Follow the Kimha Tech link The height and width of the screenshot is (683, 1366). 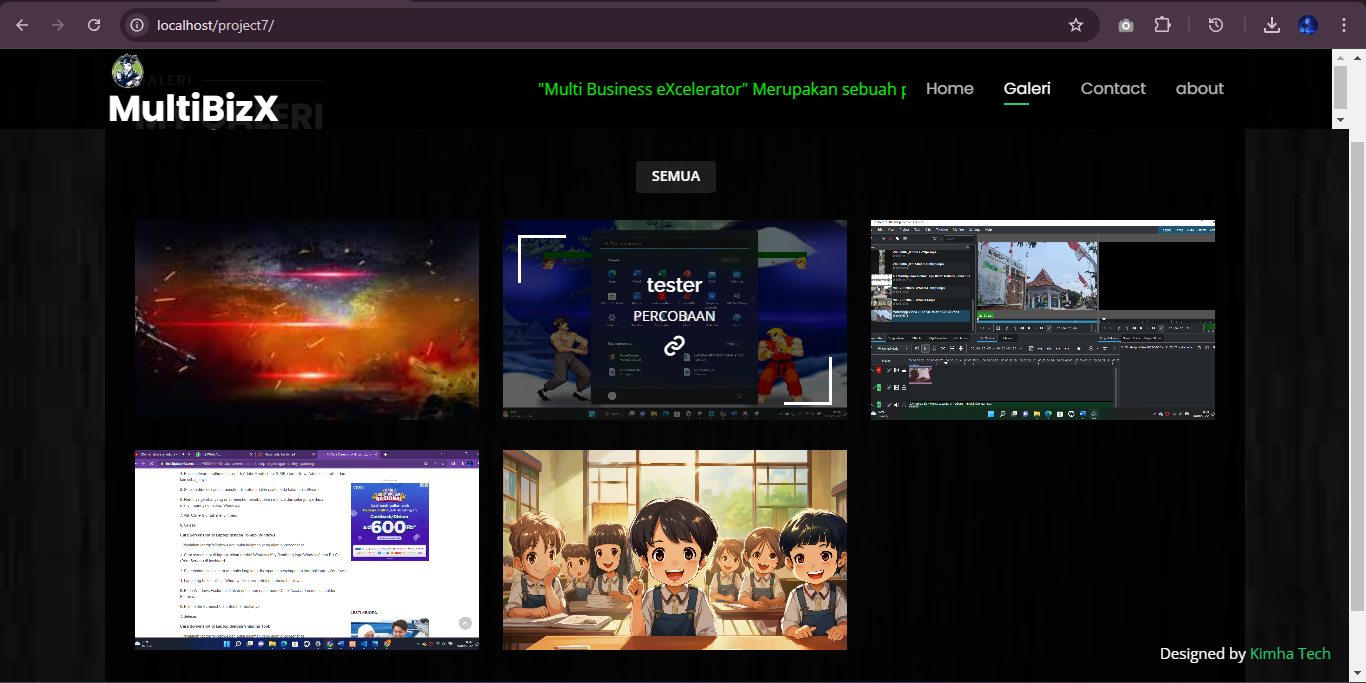click(x=1290, y=653)
